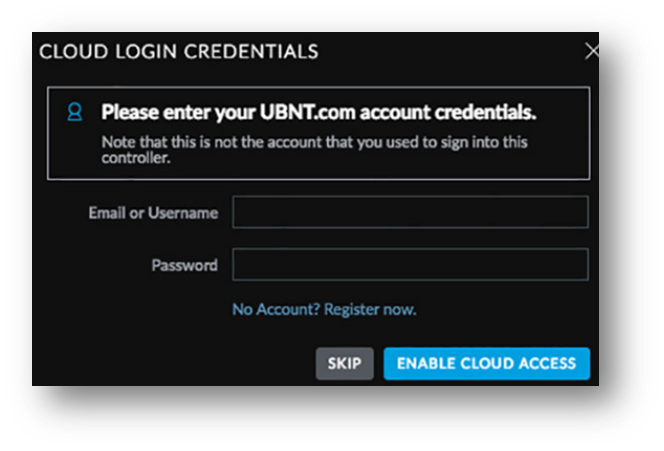Skip cloud login setup

coord(344,363)
